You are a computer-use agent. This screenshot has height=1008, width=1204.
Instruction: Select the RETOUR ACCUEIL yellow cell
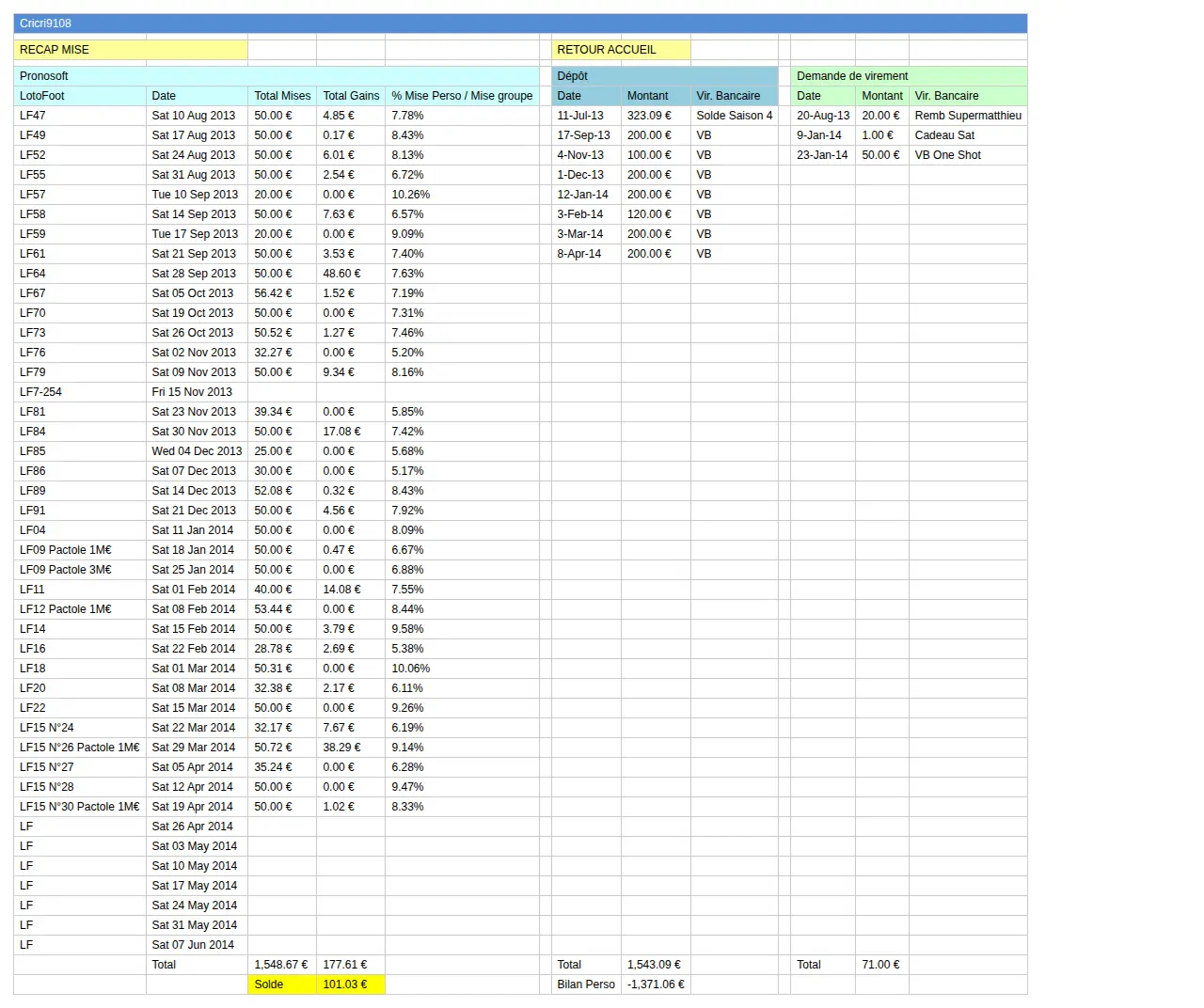coord(621,50)
